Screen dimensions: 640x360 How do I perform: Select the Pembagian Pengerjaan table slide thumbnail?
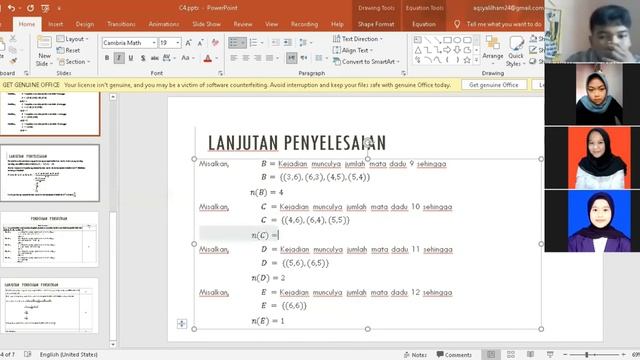click(x=50, y=239)
